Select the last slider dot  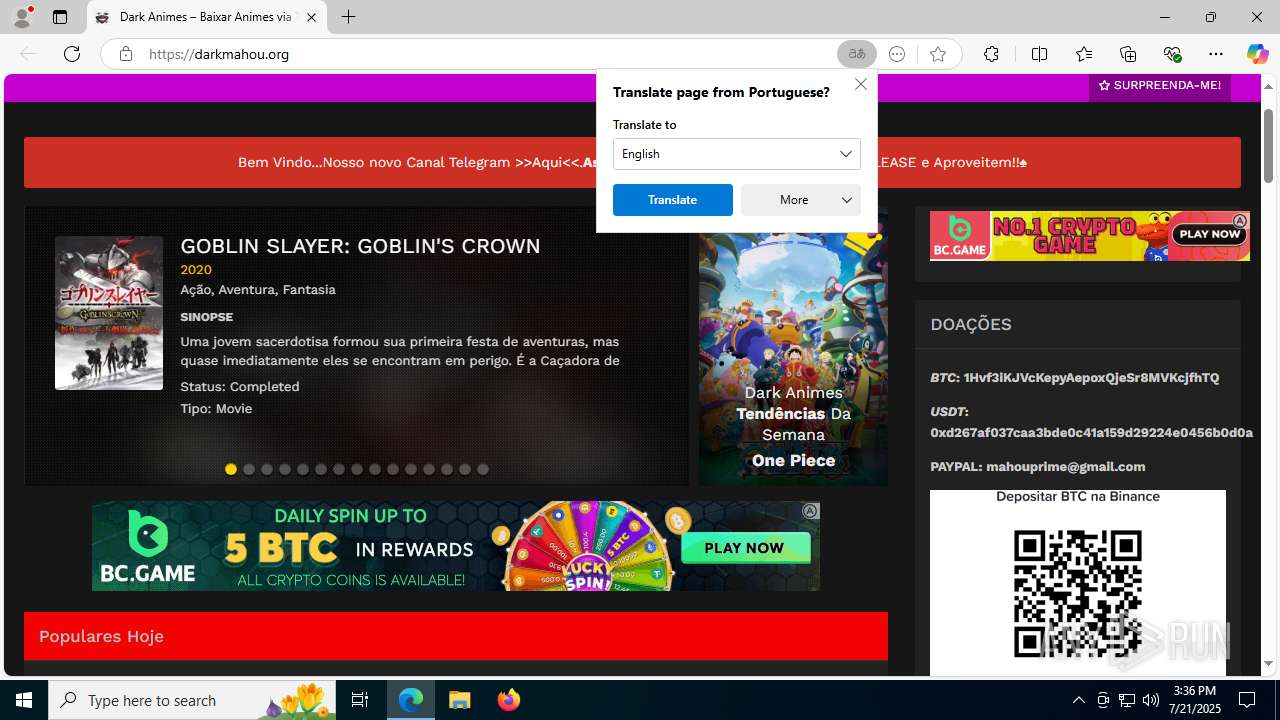pyautogui.click(x=483, y=469)
